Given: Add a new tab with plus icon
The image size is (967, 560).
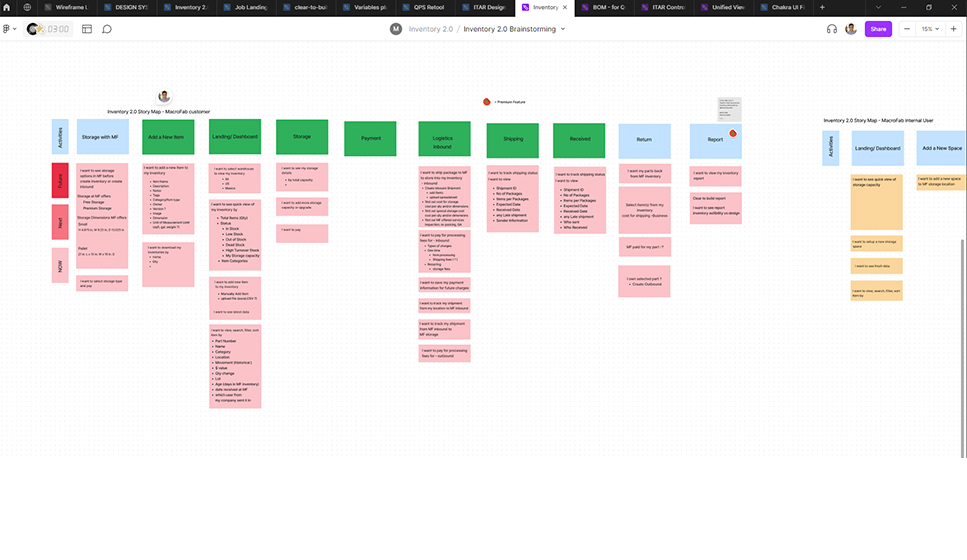Looking at the screenshot, I should coord(822,7).
